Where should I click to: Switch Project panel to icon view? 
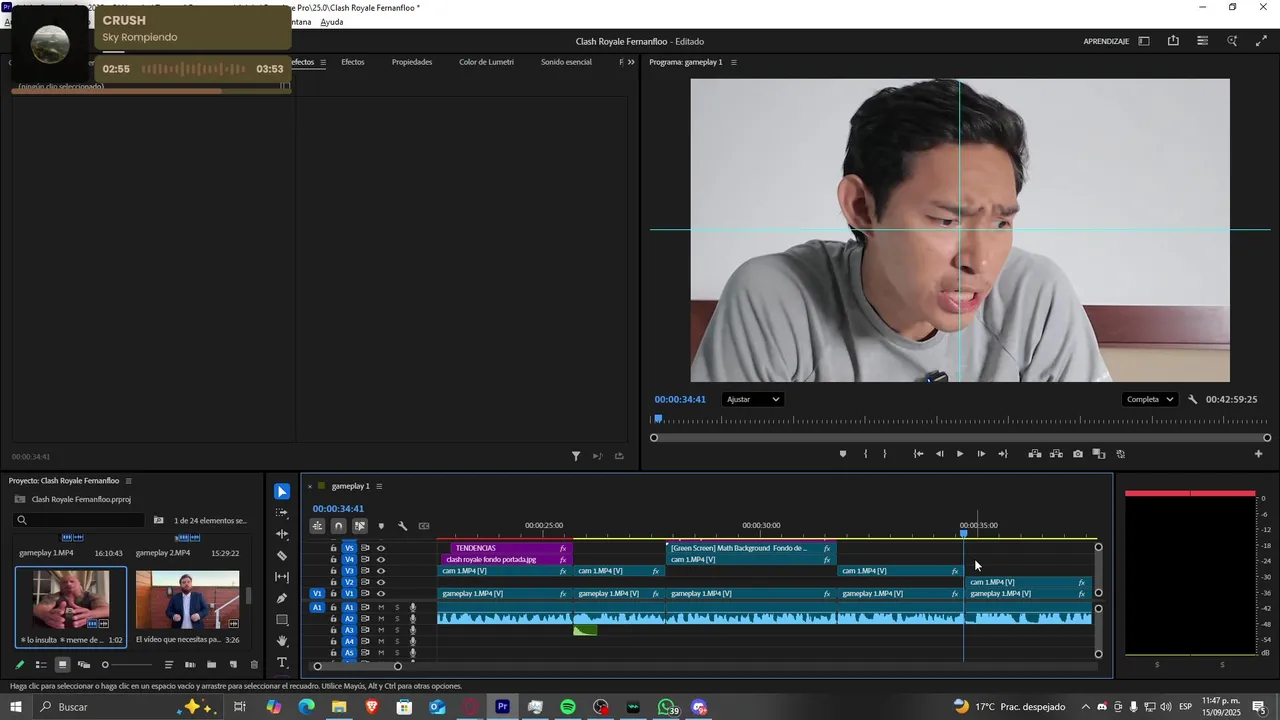pyautogui.click(x=62, y=665)
